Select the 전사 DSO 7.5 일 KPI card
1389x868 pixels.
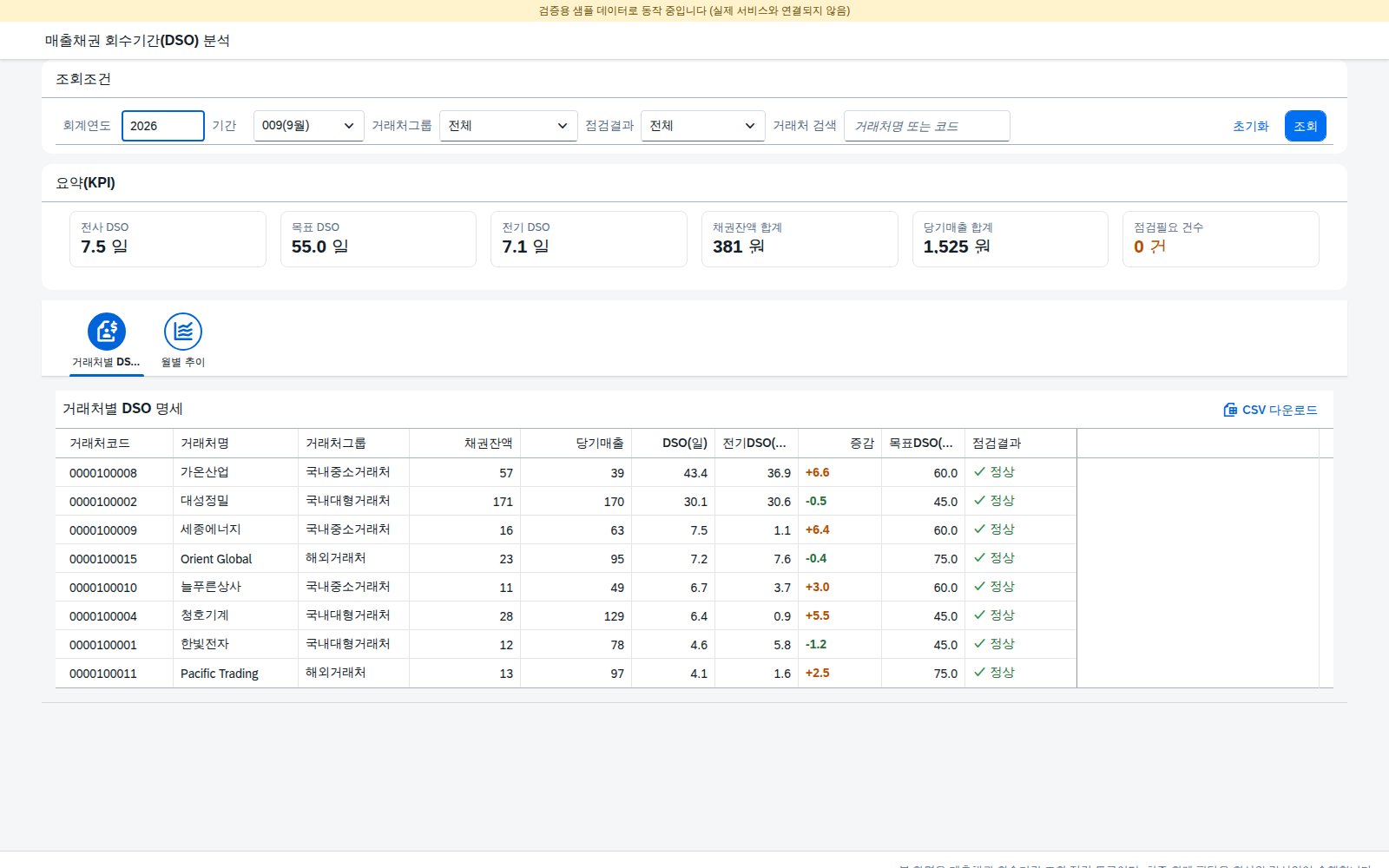point(168,239)
